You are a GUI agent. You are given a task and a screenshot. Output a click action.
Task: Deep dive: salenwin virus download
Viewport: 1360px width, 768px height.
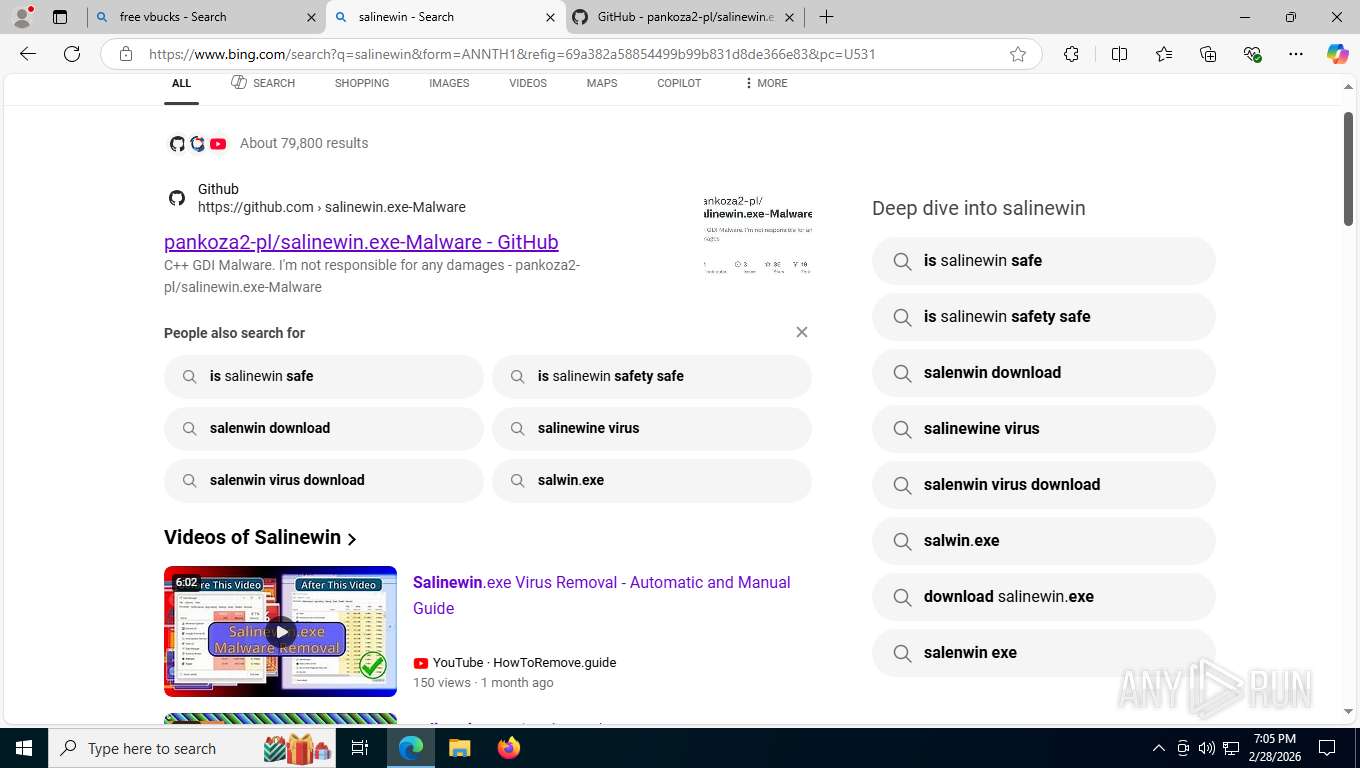point(1043,484)
